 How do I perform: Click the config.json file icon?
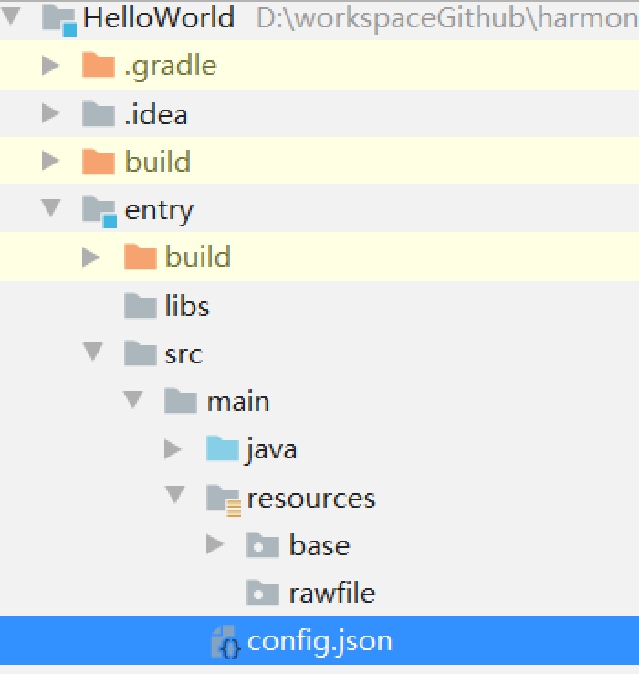click(227, 642)
